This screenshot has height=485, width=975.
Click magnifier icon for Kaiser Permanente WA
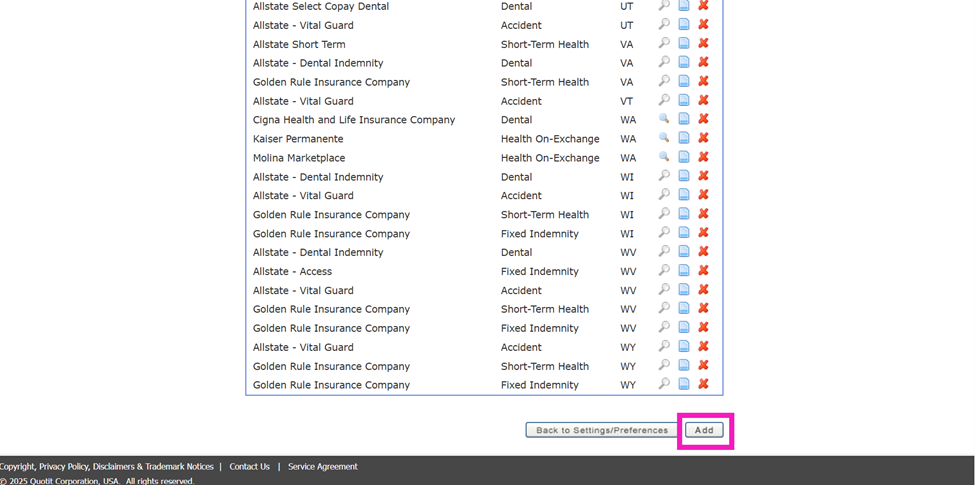click(664, 137)
